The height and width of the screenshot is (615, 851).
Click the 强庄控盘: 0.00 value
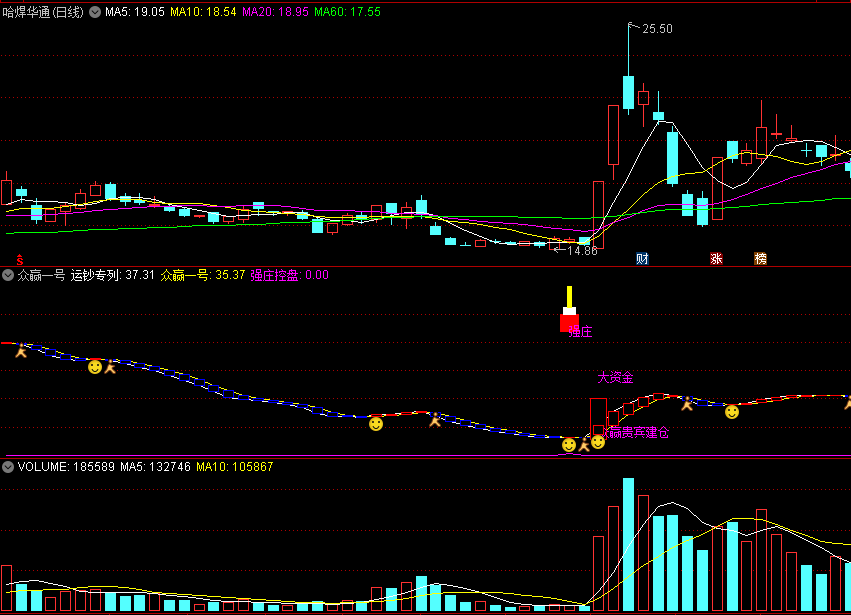tap(289, 275)
